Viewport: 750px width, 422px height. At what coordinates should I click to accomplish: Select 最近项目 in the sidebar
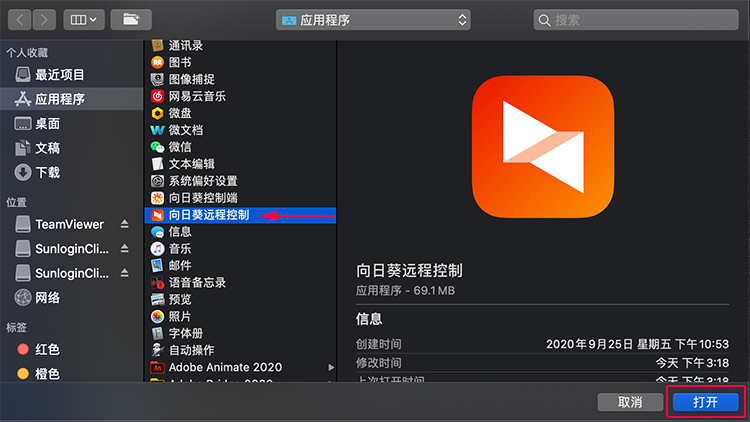pyautogui.click(x=59, y=75)
